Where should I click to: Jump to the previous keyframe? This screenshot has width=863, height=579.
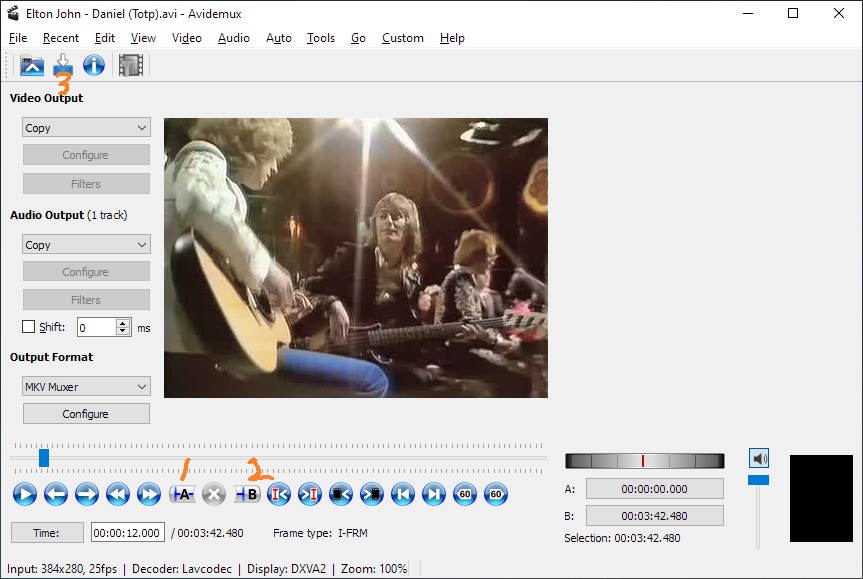[x=118, y=494]
